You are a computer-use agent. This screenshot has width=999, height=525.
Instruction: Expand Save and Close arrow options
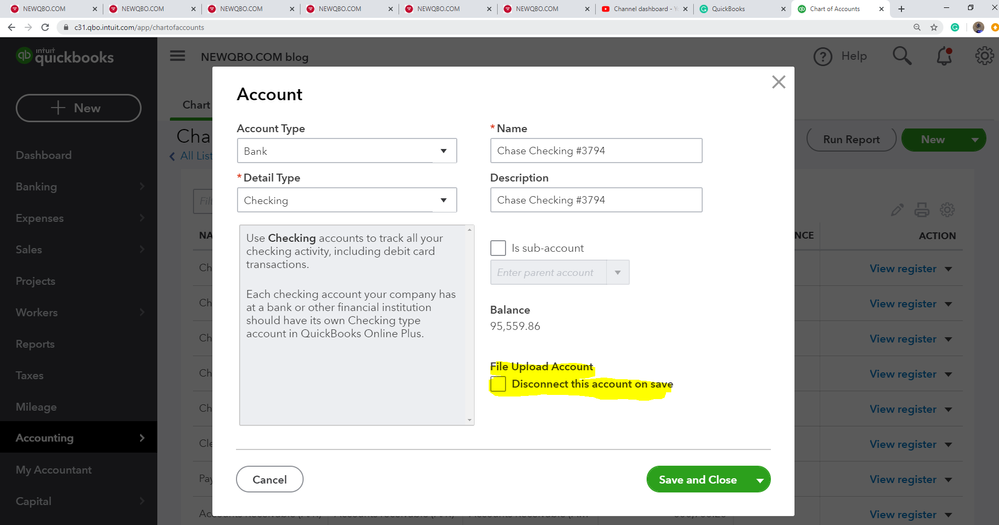761,480
